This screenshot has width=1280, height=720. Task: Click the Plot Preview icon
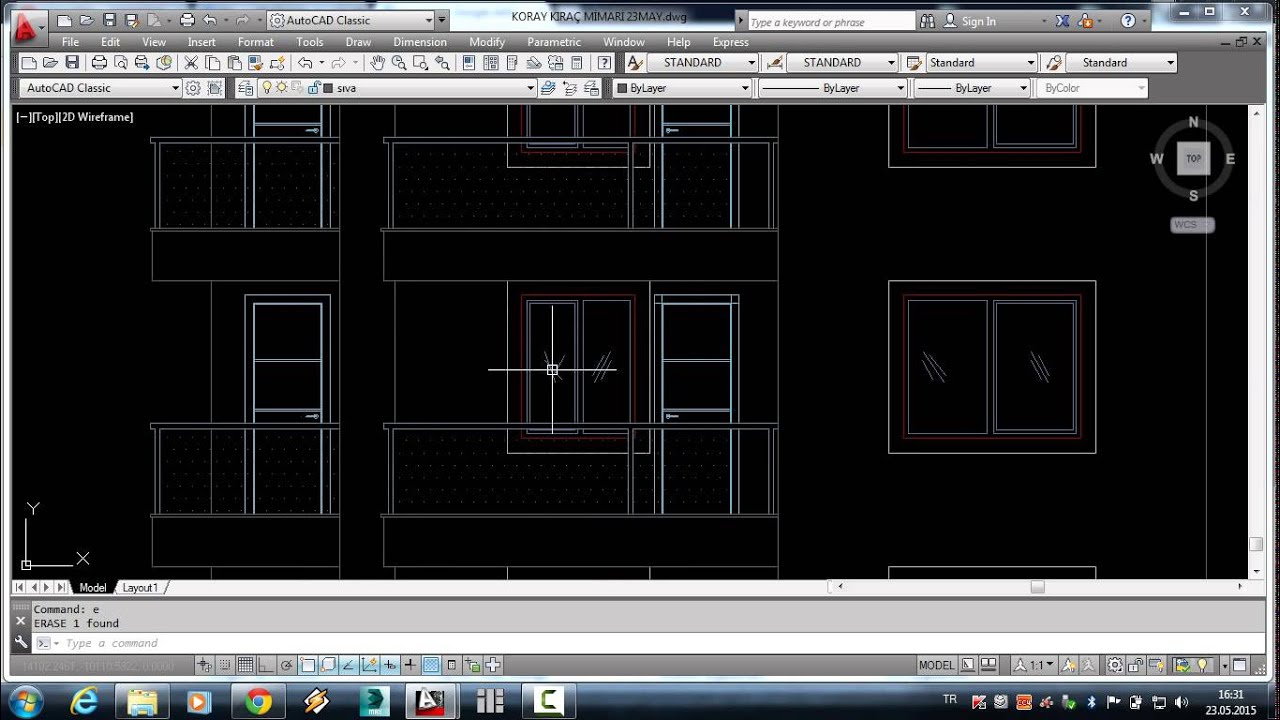click(x=120, y=62)
